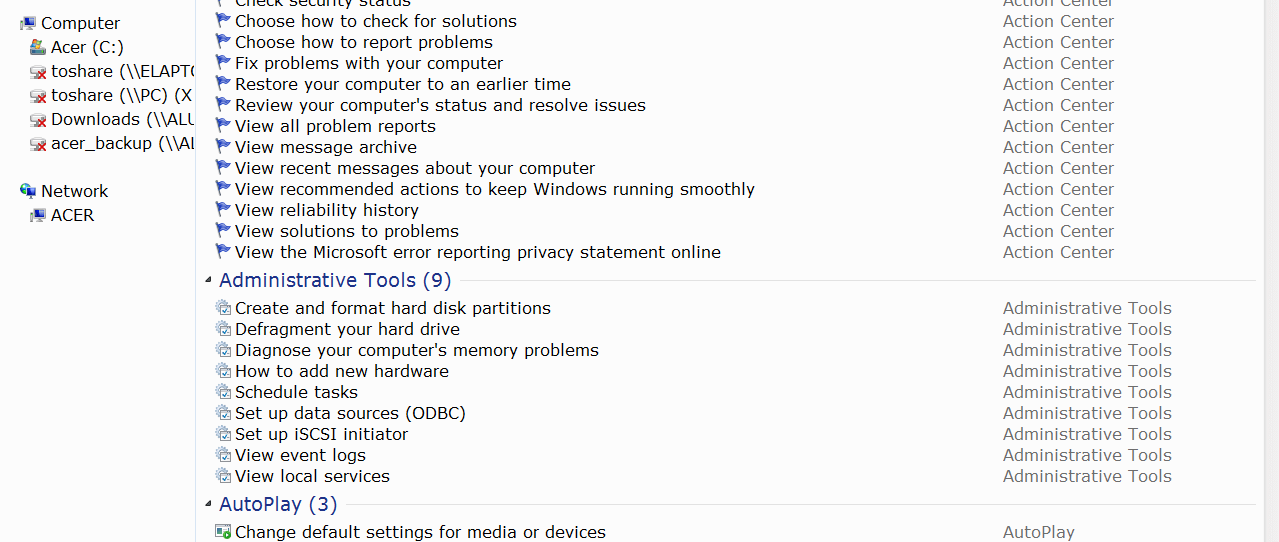Collapse the Administrative Tools group arrow
The width and height of the screenshot is (1279, 542).
click(x=208, y=281)
